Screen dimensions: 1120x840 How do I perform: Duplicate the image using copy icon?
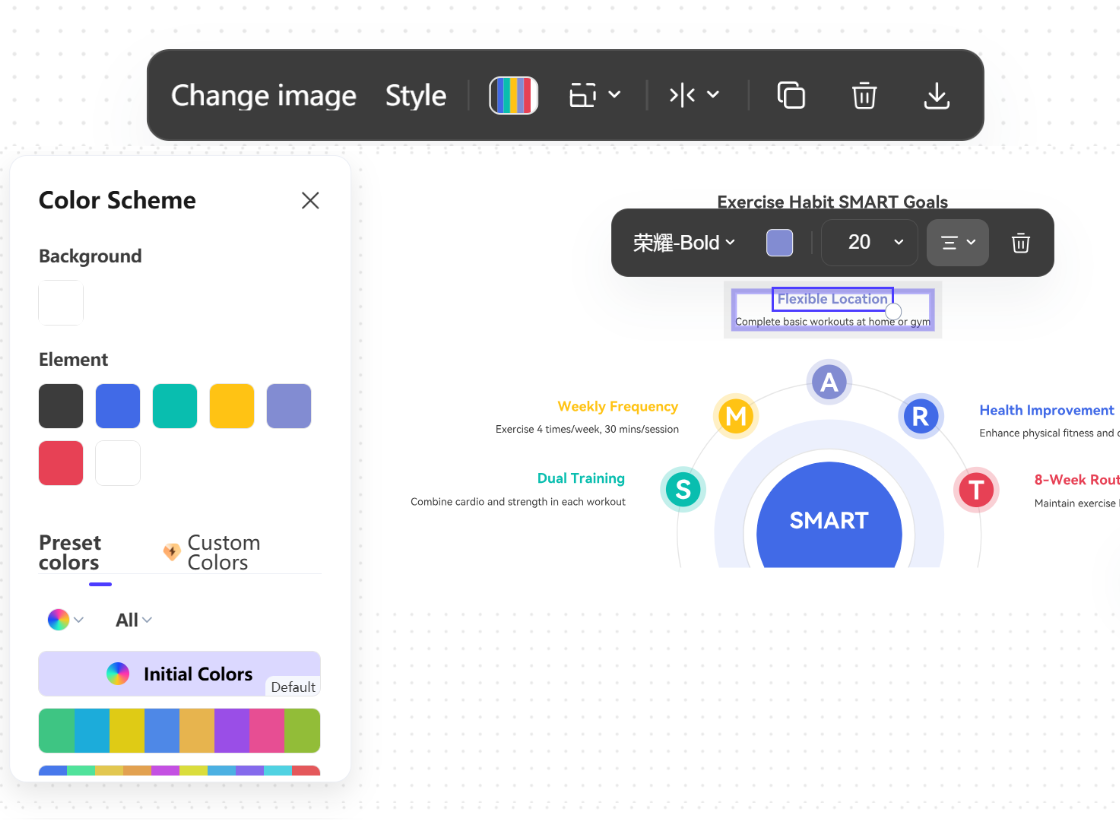coord(791,95)
